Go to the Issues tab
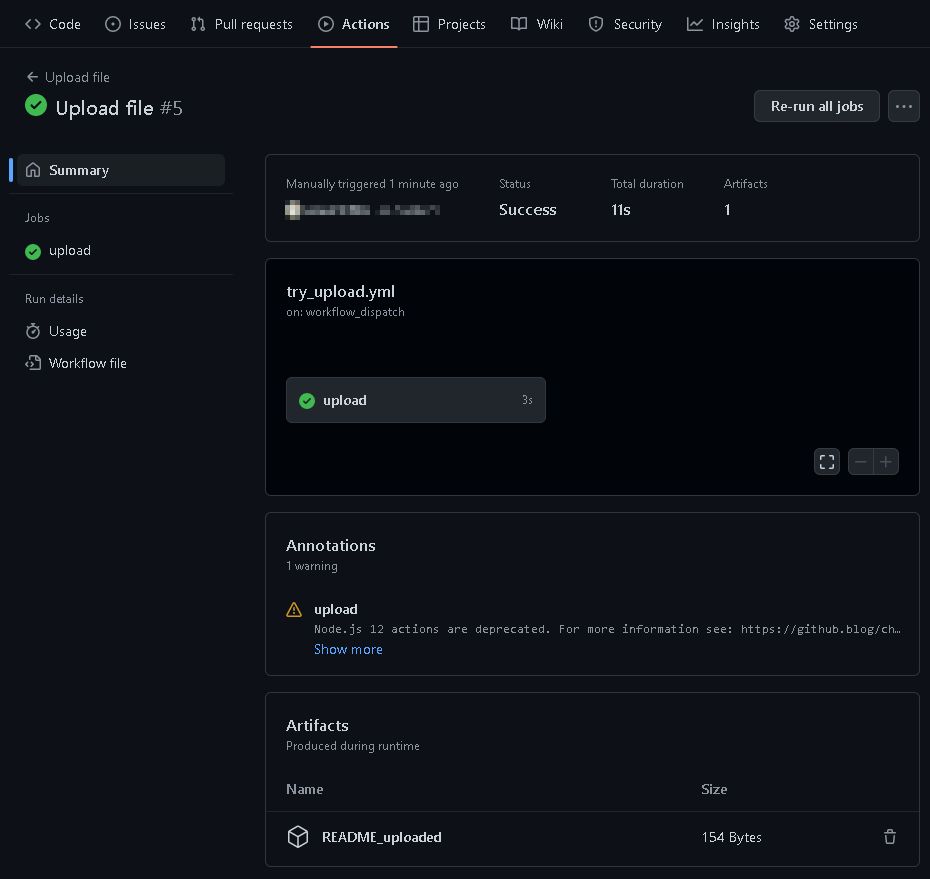Screen dimensions: 930x879 point(135,24)
